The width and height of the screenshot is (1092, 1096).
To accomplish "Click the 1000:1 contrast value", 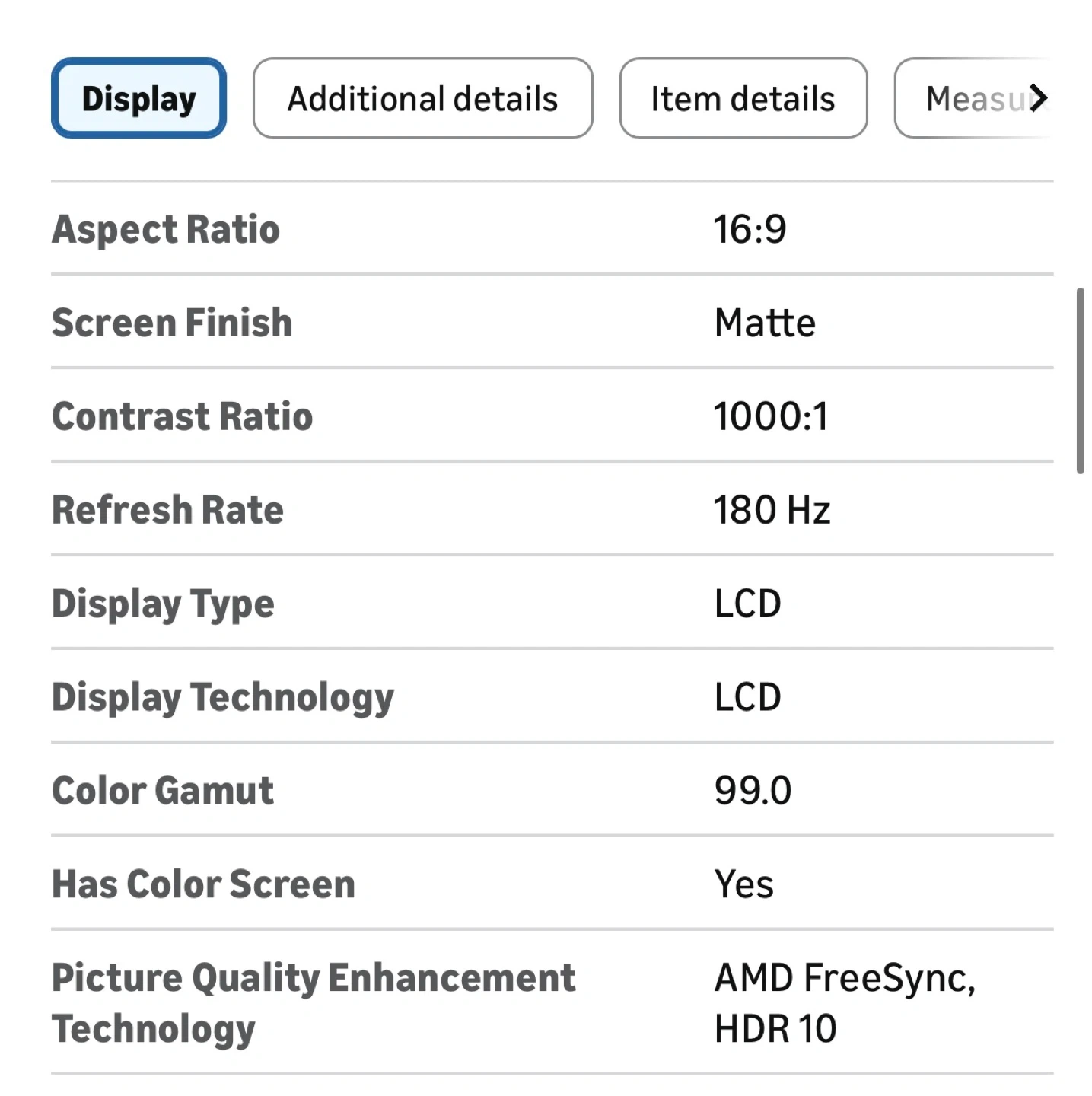I will click(x=770, y=416).
